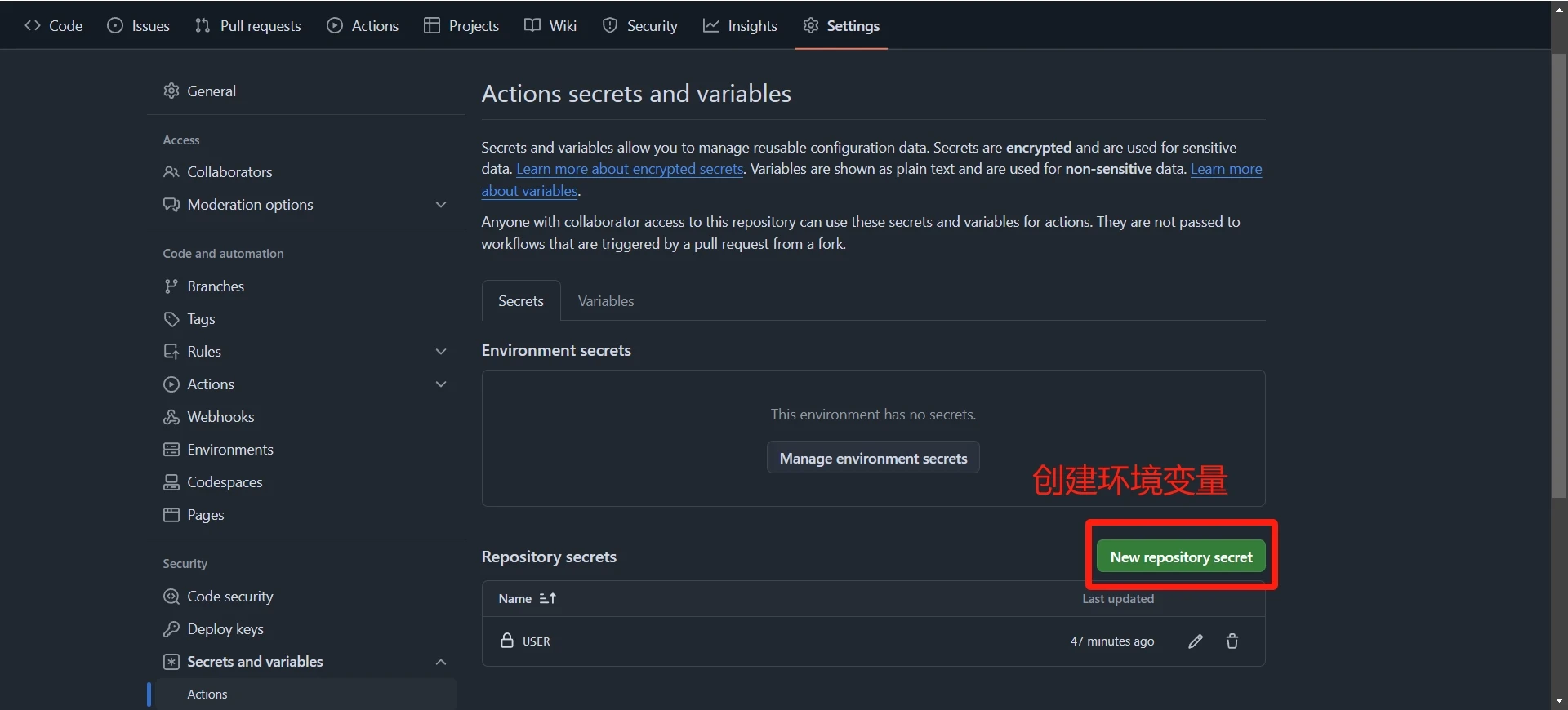Select Actions under Secrets and variables
Image resolution: width=1568 pixels, height=710 pixels.
(x=207, y=694)
